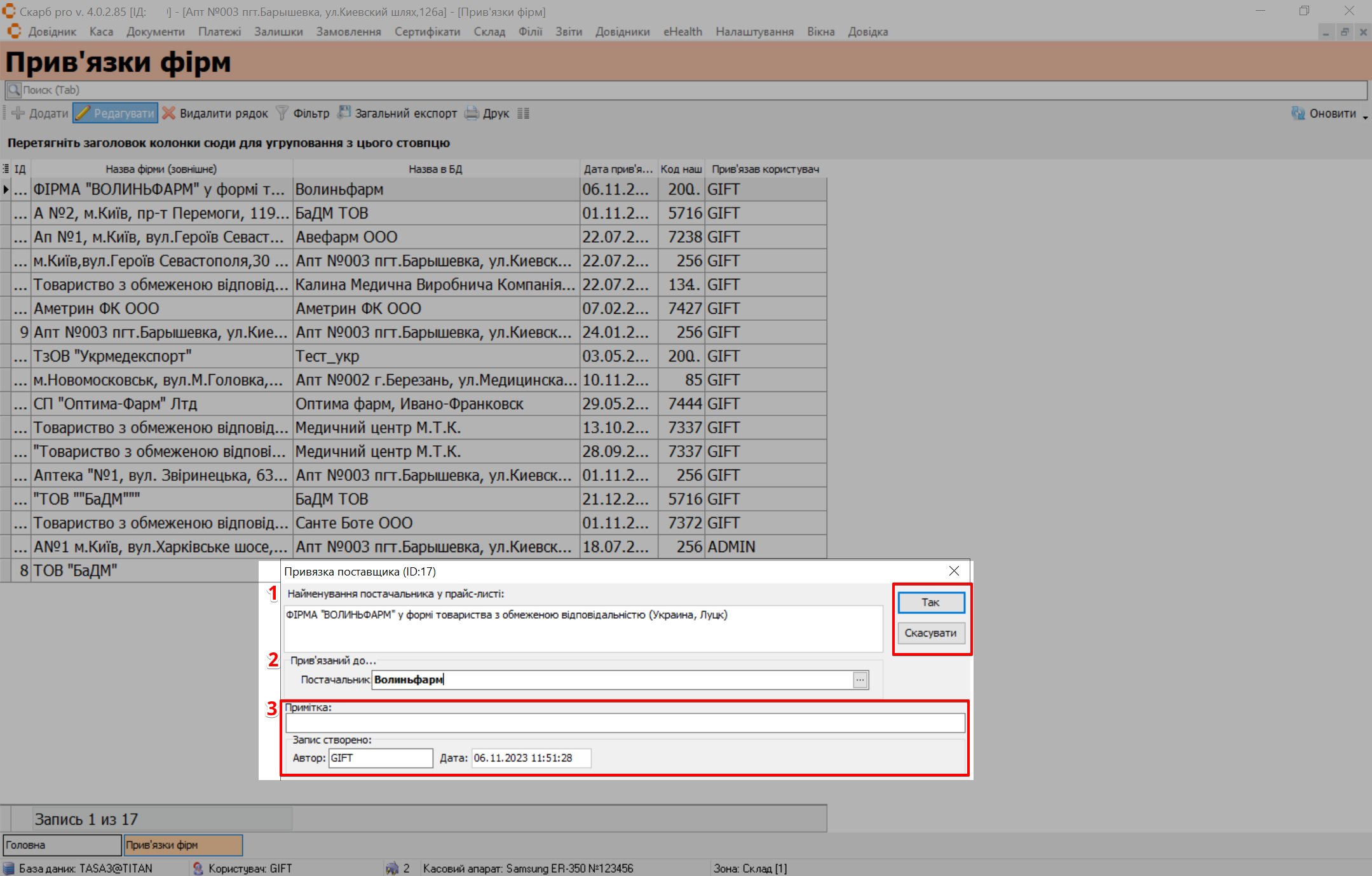Click the Додати plus icon
The image size is (1372, 876).
click(18, 114)
